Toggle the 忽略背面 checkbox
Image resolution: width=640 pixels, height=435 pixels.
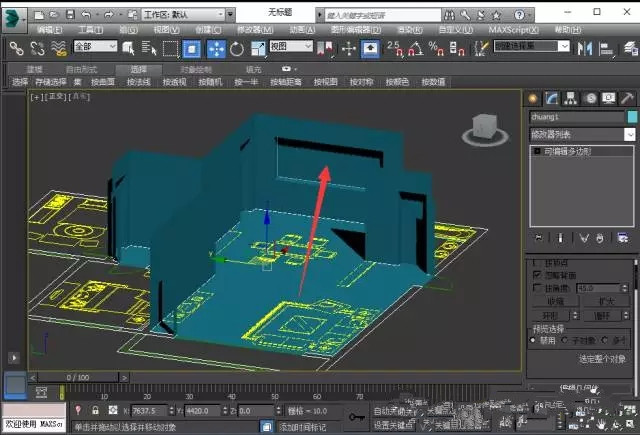(537, 275)
